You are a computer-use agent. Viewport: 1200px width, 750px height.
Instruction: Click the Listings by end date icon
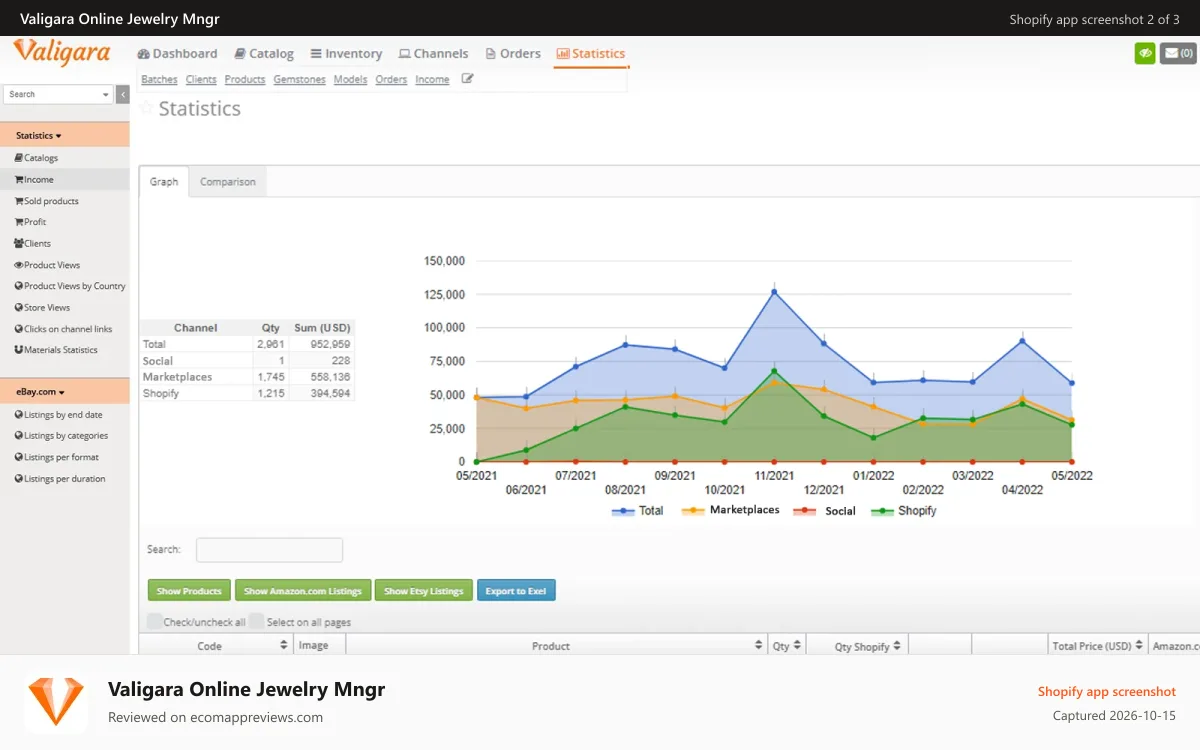(18, 415)
